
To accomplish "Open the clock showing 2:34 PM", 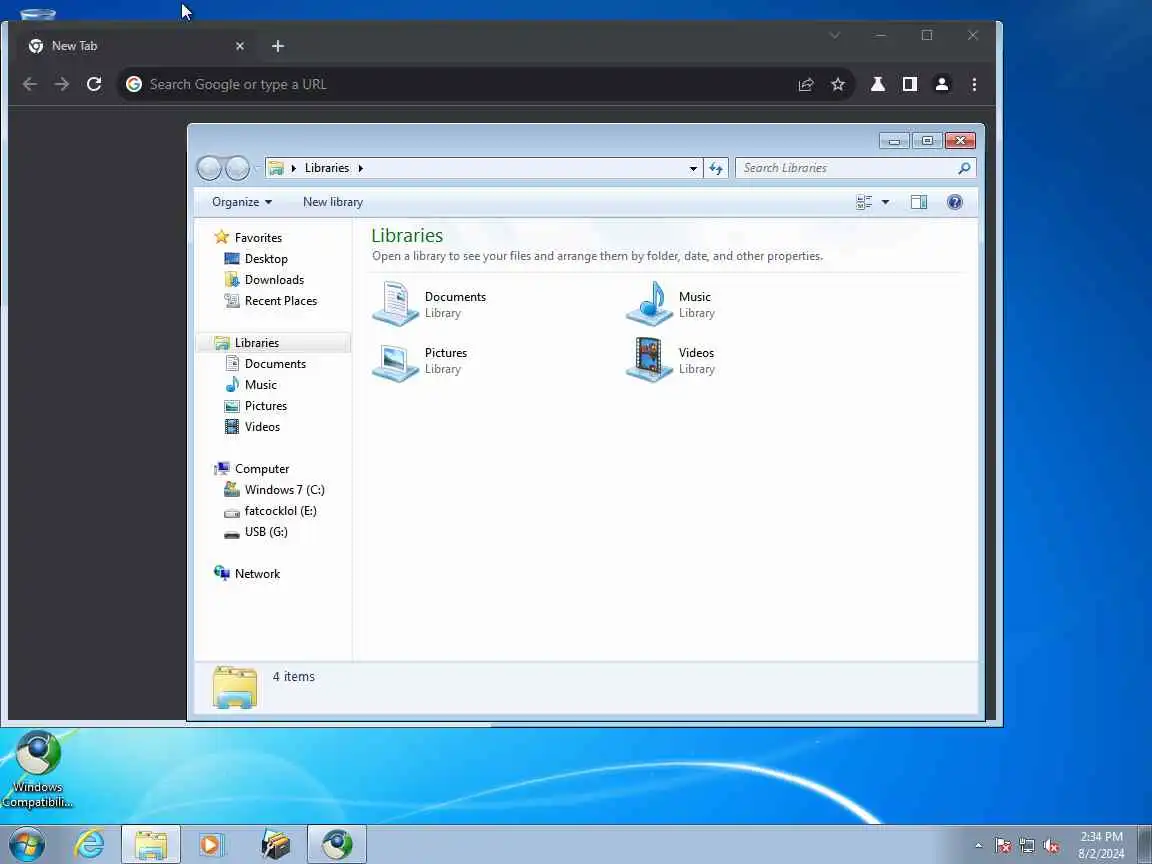I will tap(1101, 845).
